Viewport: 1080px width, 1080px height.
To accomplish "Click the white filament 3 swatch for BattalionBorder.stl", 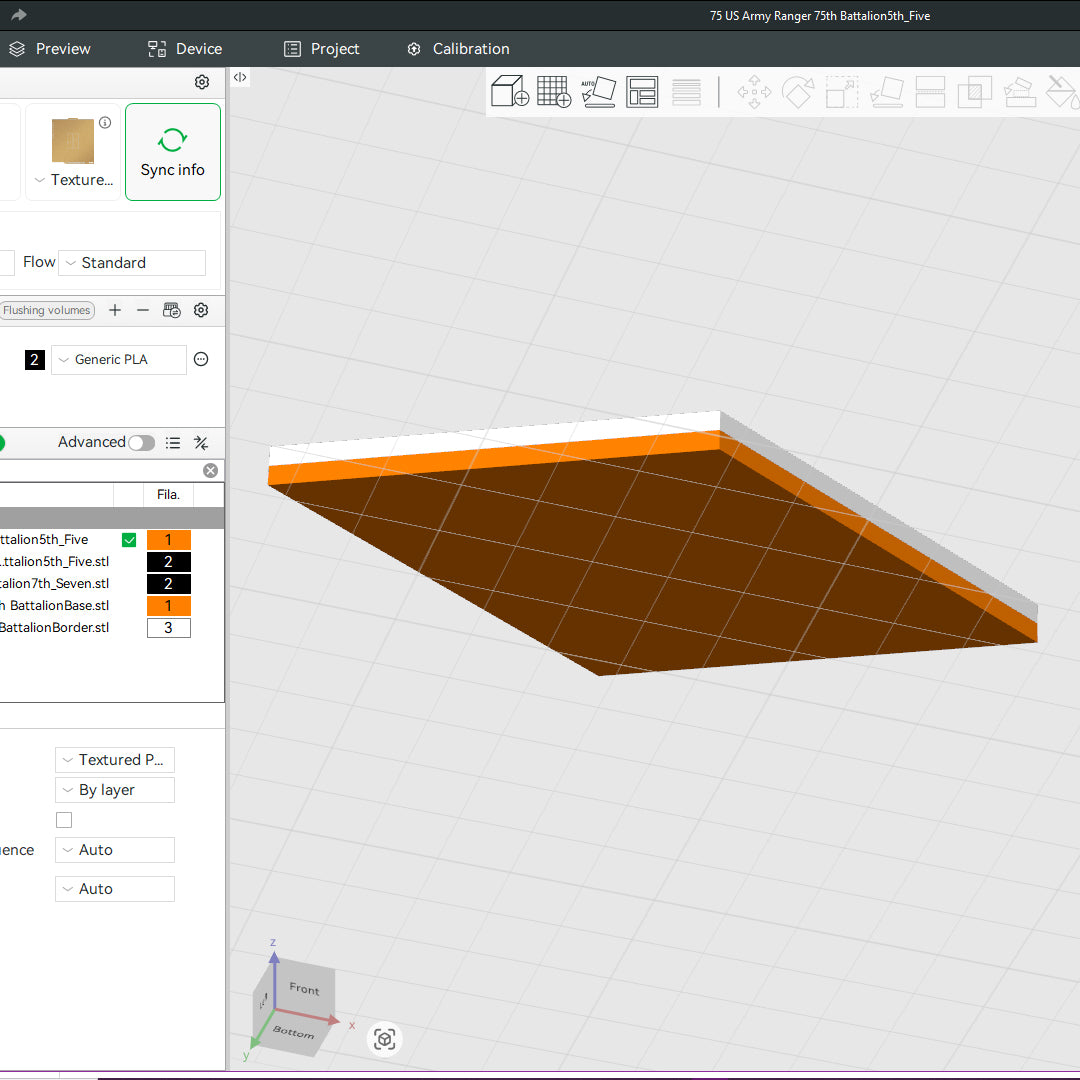I will pyautogui.click(x=168, y=628).
